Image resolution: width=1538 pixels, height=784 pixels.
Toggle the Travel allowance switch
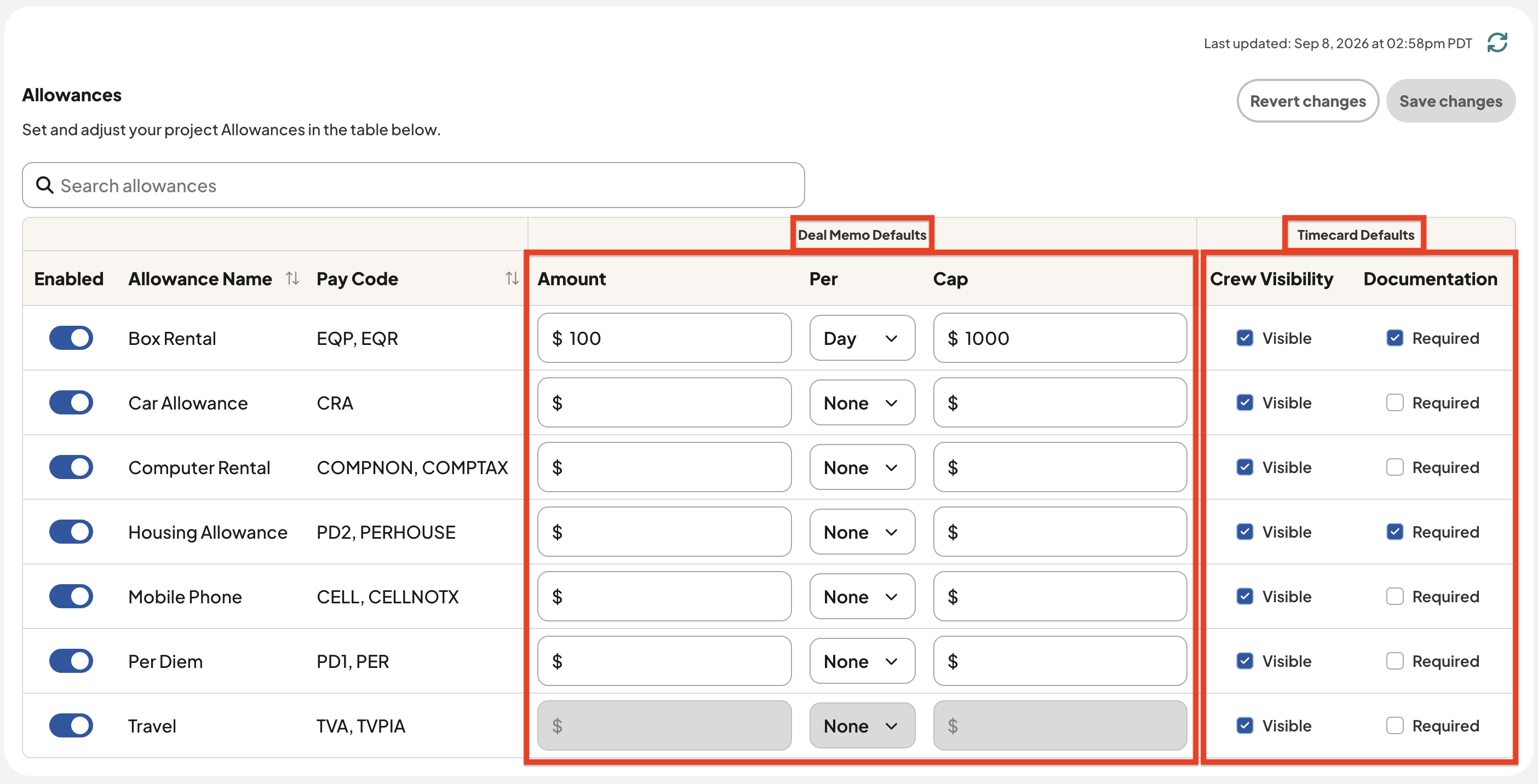pos(71,725)
